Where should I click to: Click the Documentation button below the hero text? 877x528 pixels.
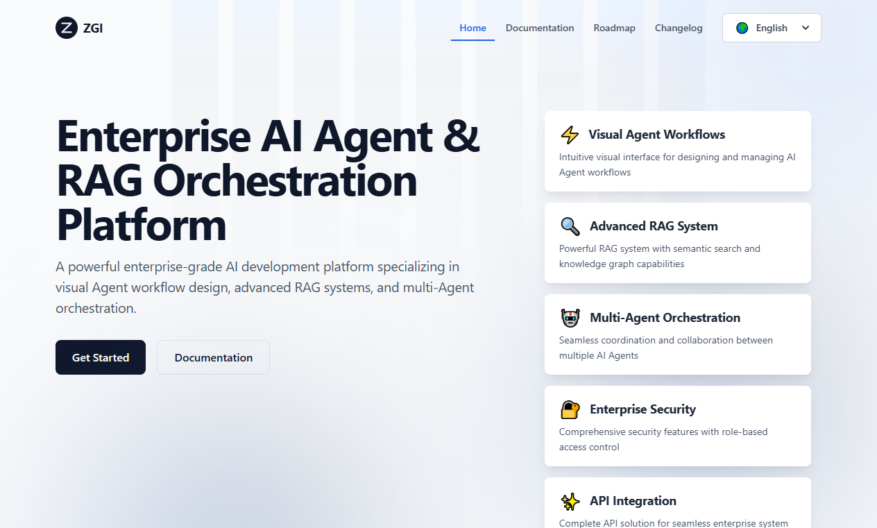tap(213, 357)
